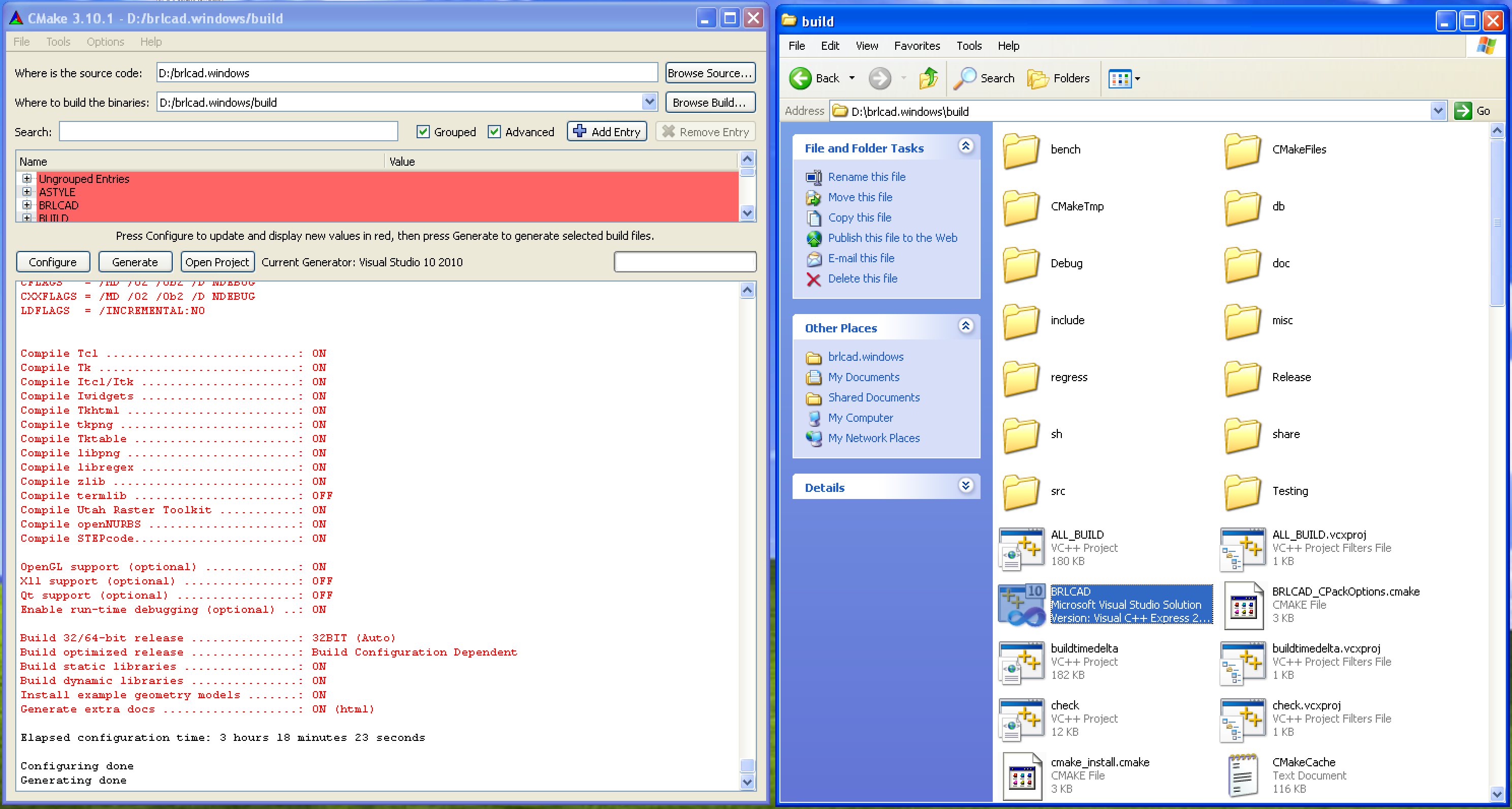Expand the Ungrouped Entries tree node
Image resolution: width=1512 pixels, height=809 pixels.
[26, 178]
